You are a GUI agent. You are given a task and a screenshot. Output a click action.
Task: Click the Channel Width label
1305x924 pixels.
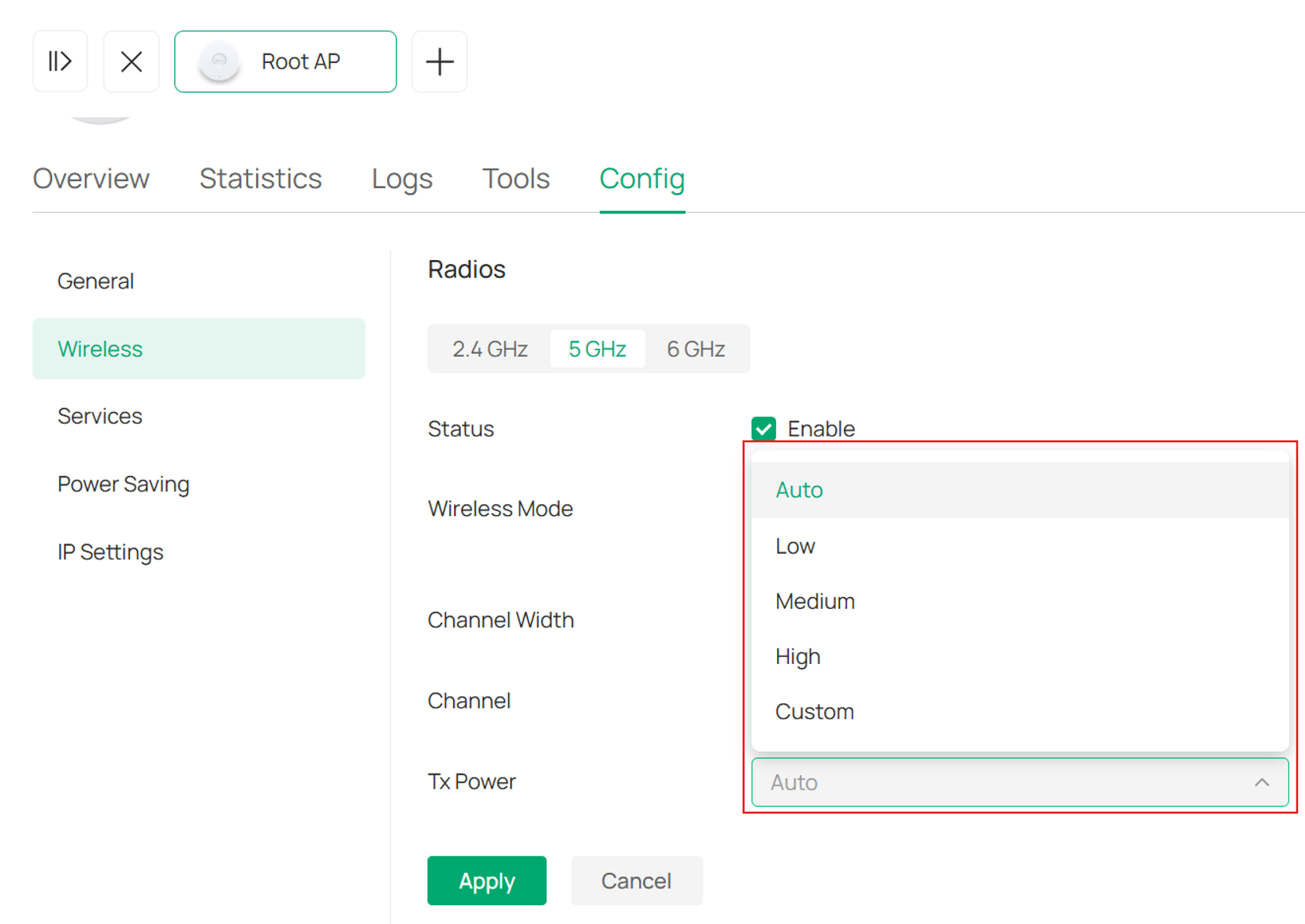click(x=501, y=620)
